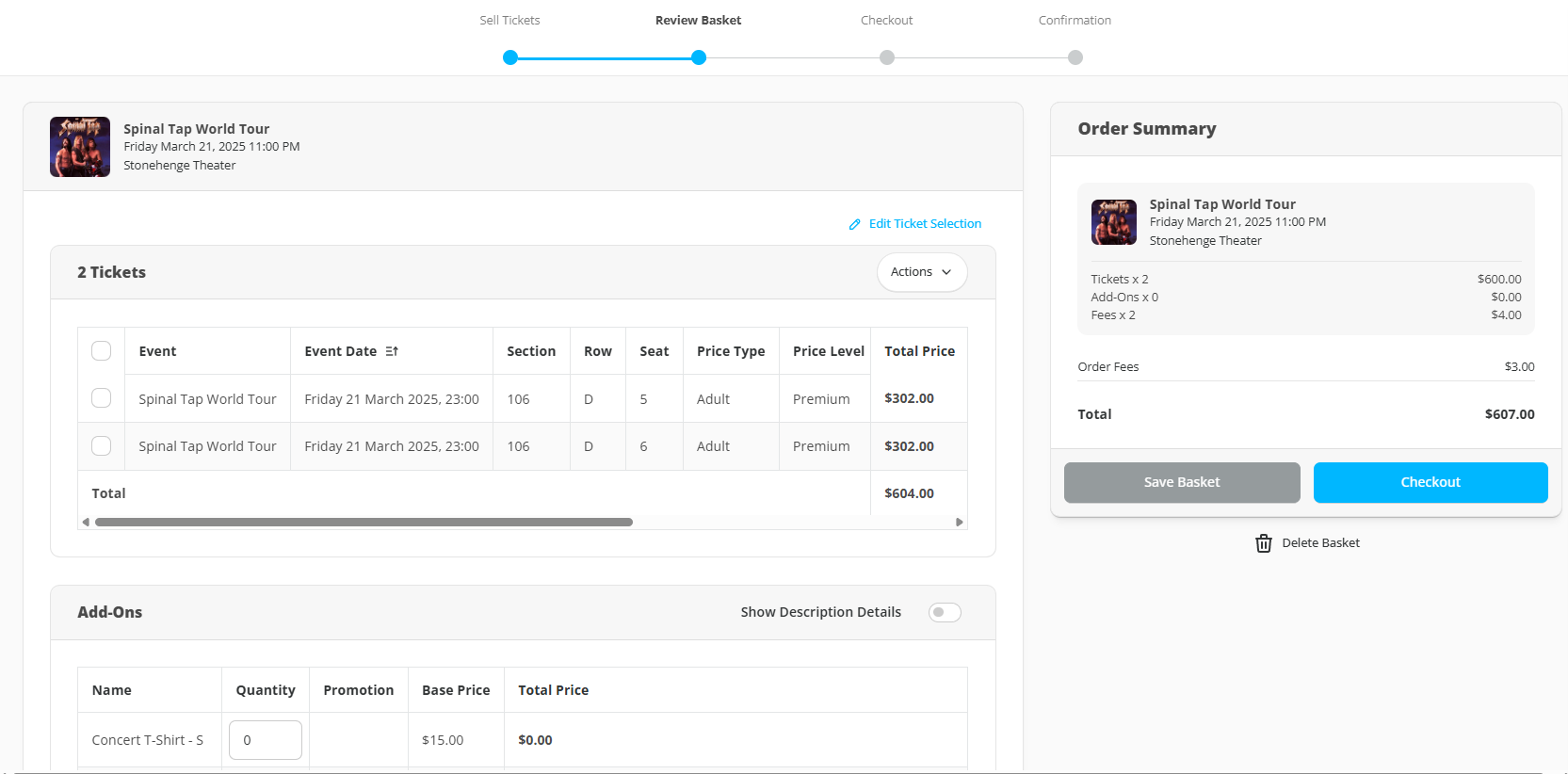
Task: Open Spinal Tap thumbnail in Order Summary
Action: [x=1114, y=222]
